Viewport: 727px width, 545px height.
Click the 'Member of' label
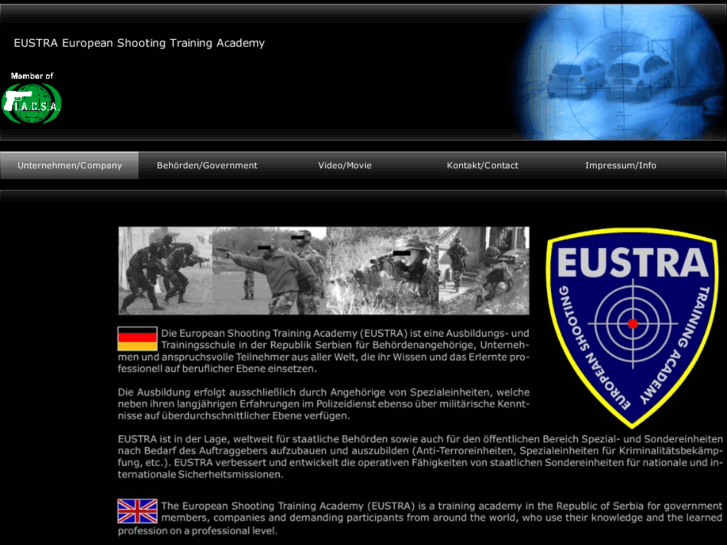click(x=32, y=76)
